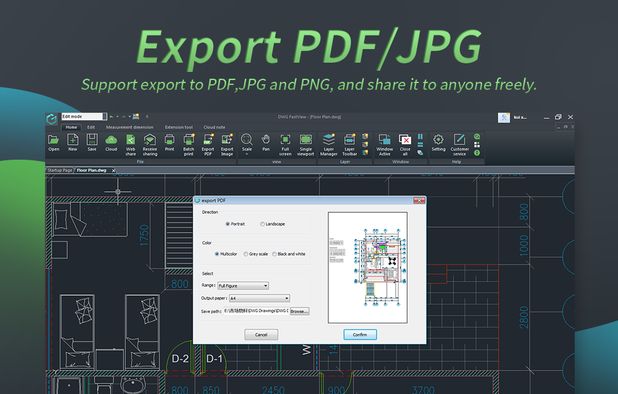Open the Cloud note tab
This screenshot has width=618, height=394.
214,127
